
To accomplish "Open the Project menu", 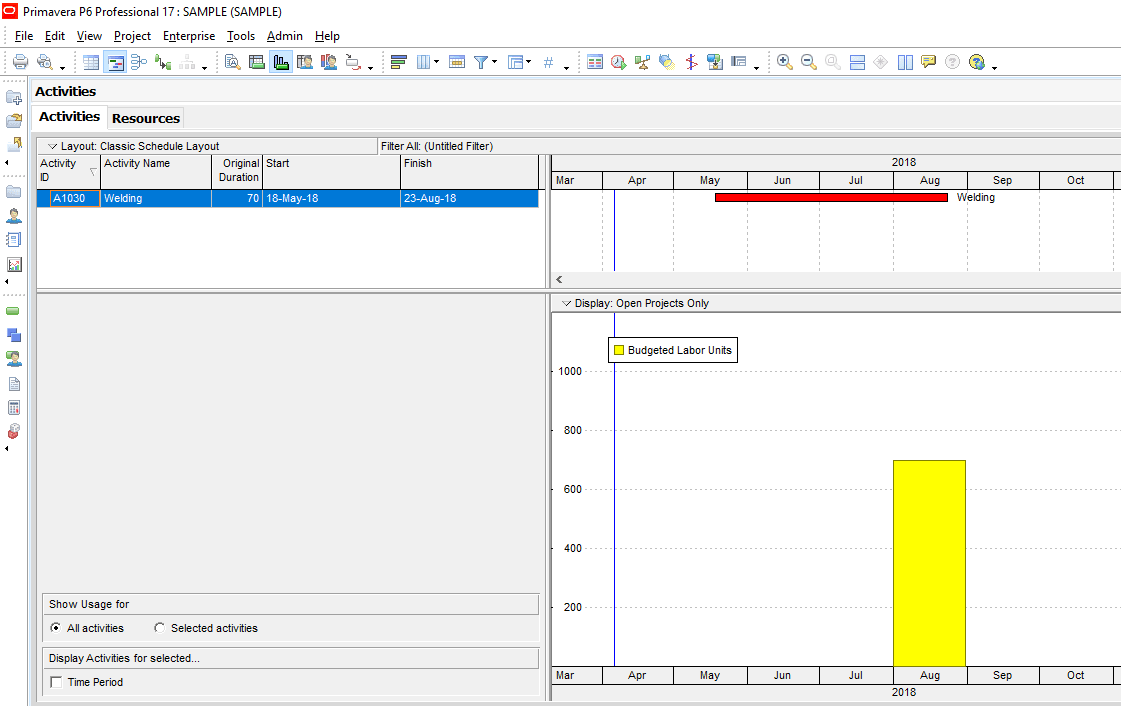I will [x=132, y=36].
